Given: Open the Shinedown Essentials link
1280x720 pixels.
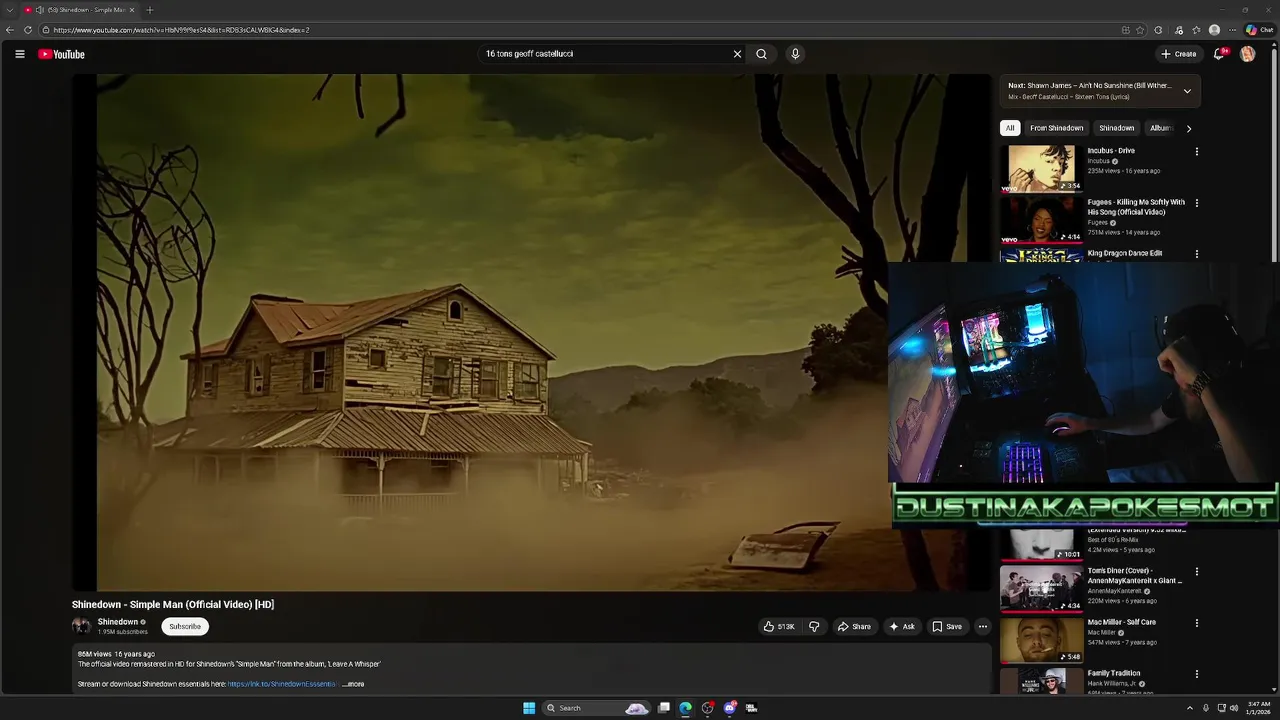Looking at the screenshot, I should click(282, 684).
